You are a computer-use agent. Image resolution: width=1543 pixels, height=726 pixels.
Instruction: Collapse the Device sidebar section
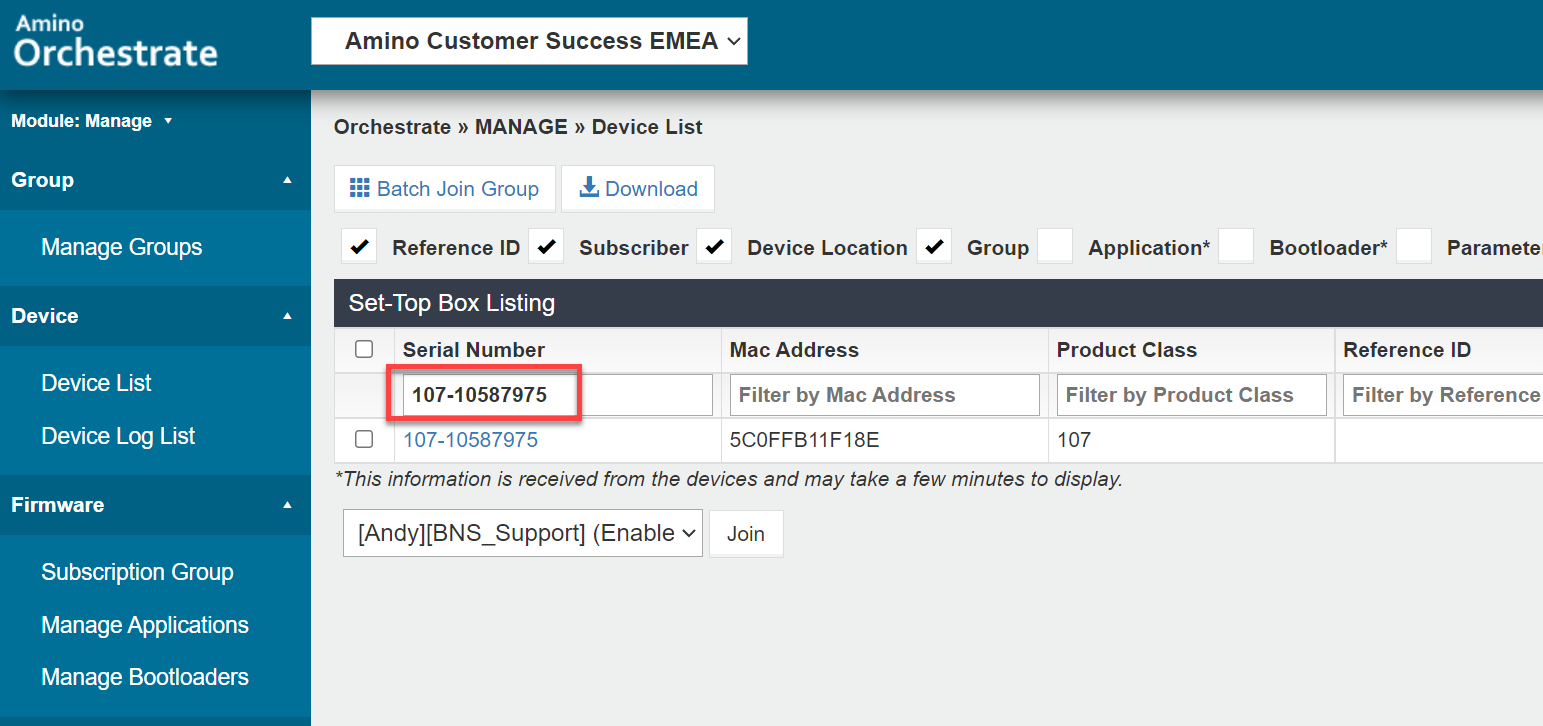[x=155, y=316]
